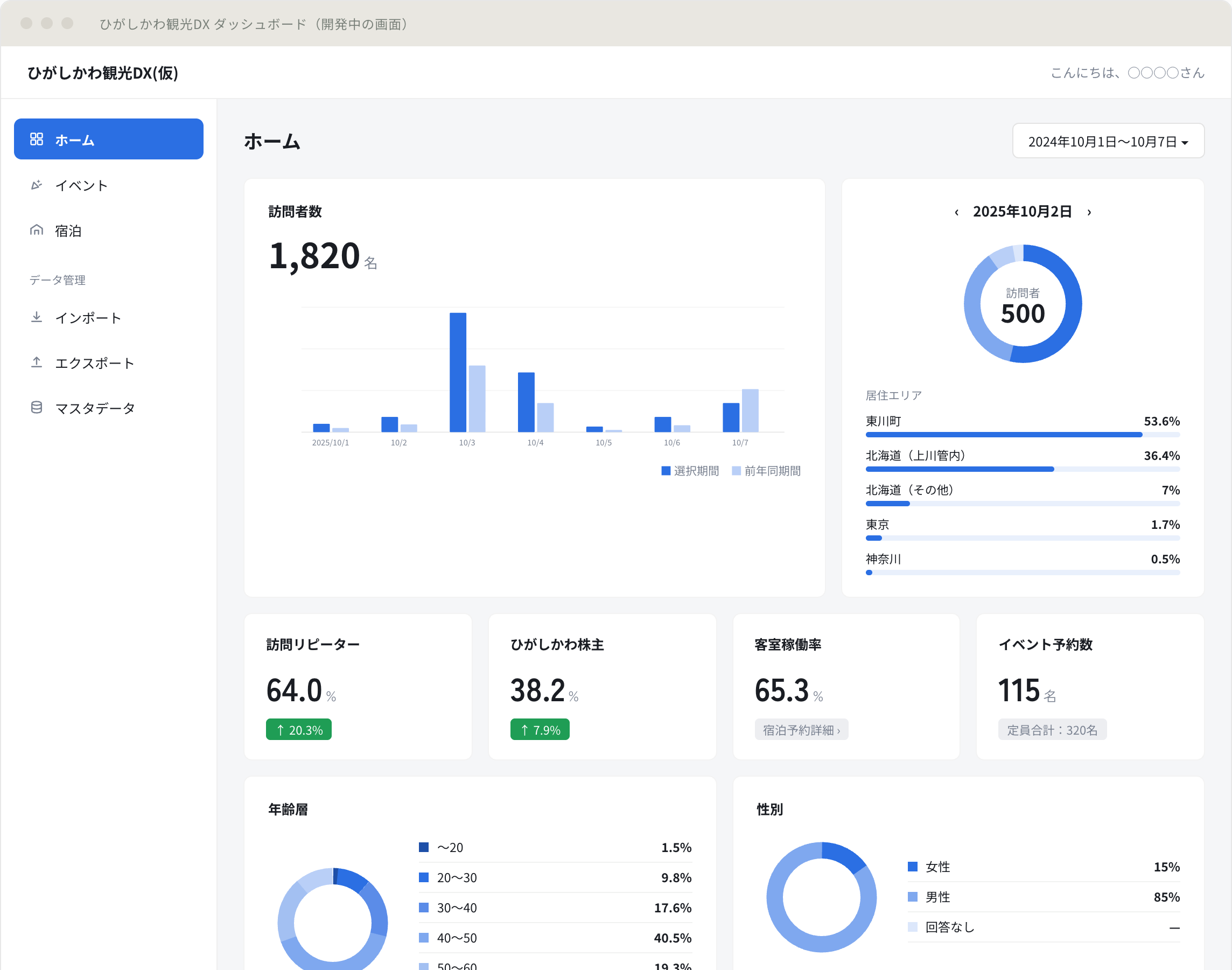Click the ひがしかわ観光DX(仮) header title
Screen dimensions: 1232x970
pos(103,73)
